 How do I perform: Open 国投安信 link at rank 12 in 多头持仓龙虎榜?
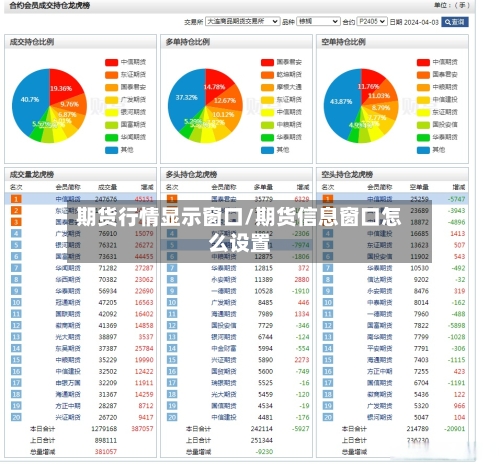224,325
